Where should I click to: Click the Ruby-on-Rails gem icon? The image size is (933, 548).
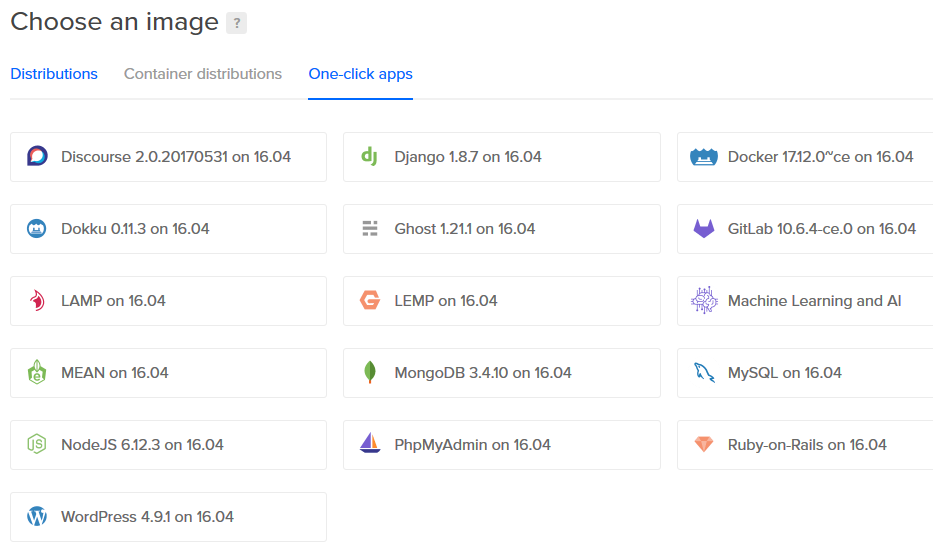(704, 445)
